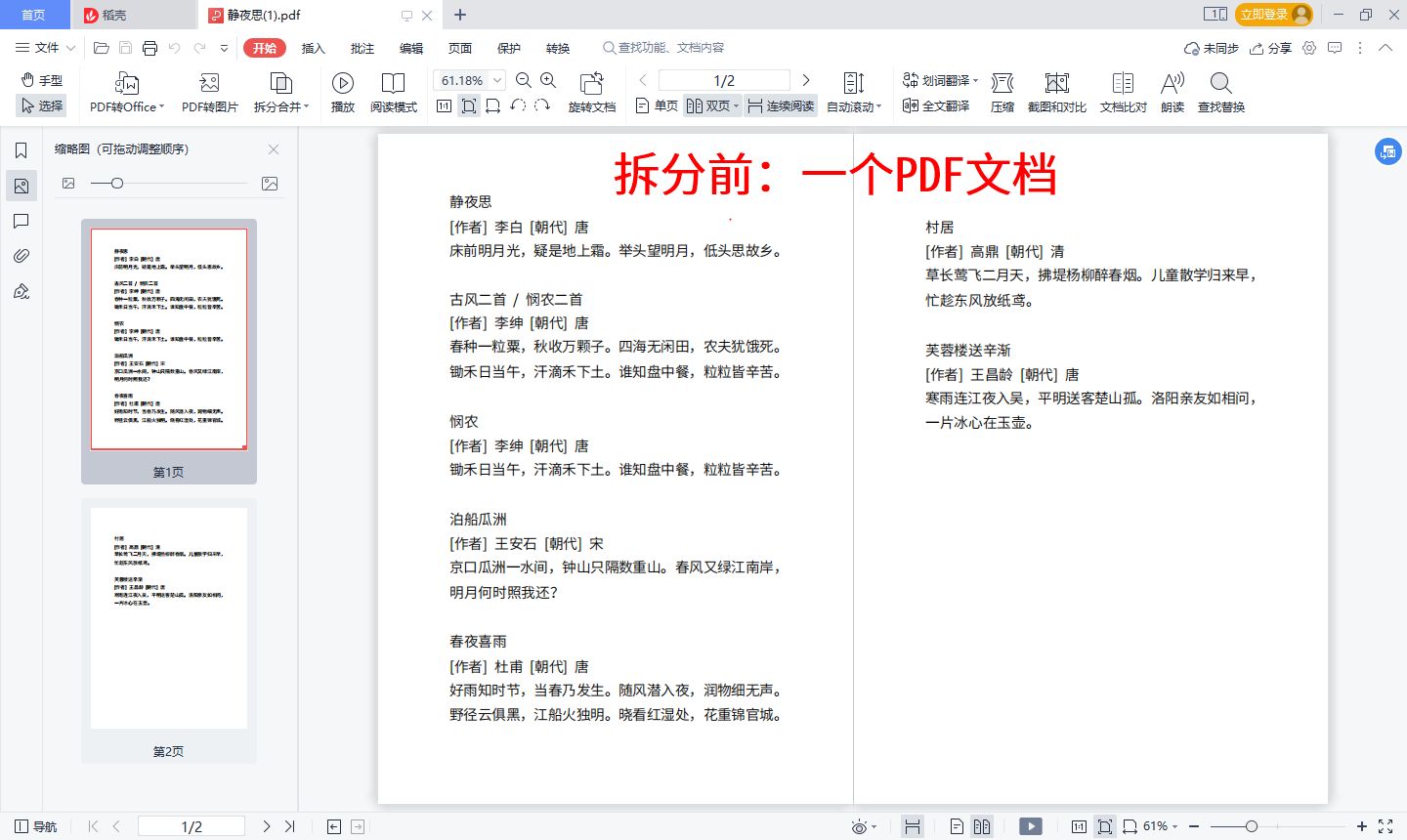Adjust the status bar zoom slider

tap(1252, 826)
